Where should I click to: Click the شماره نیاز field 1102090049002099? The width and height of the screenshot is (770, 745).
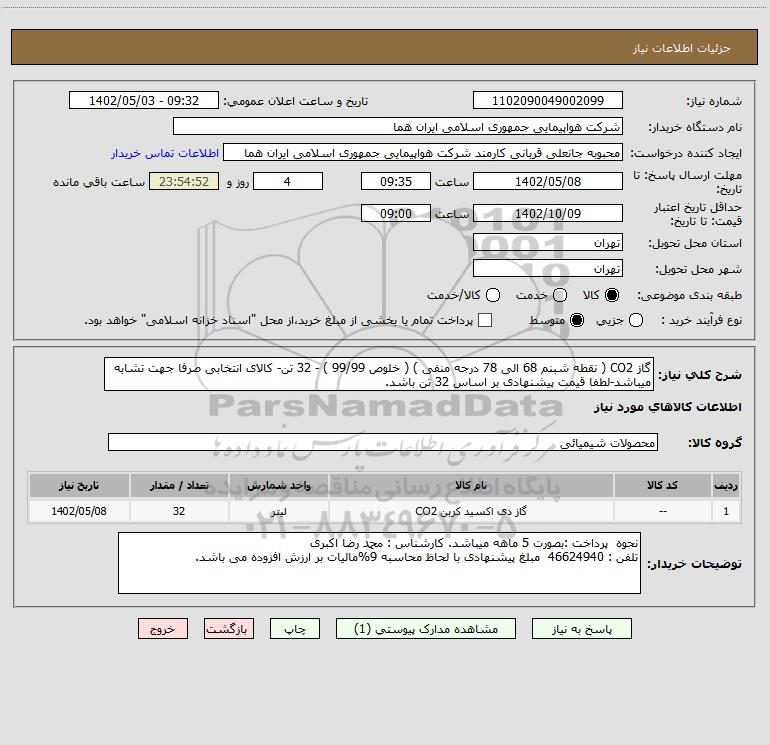pos(548,101)
